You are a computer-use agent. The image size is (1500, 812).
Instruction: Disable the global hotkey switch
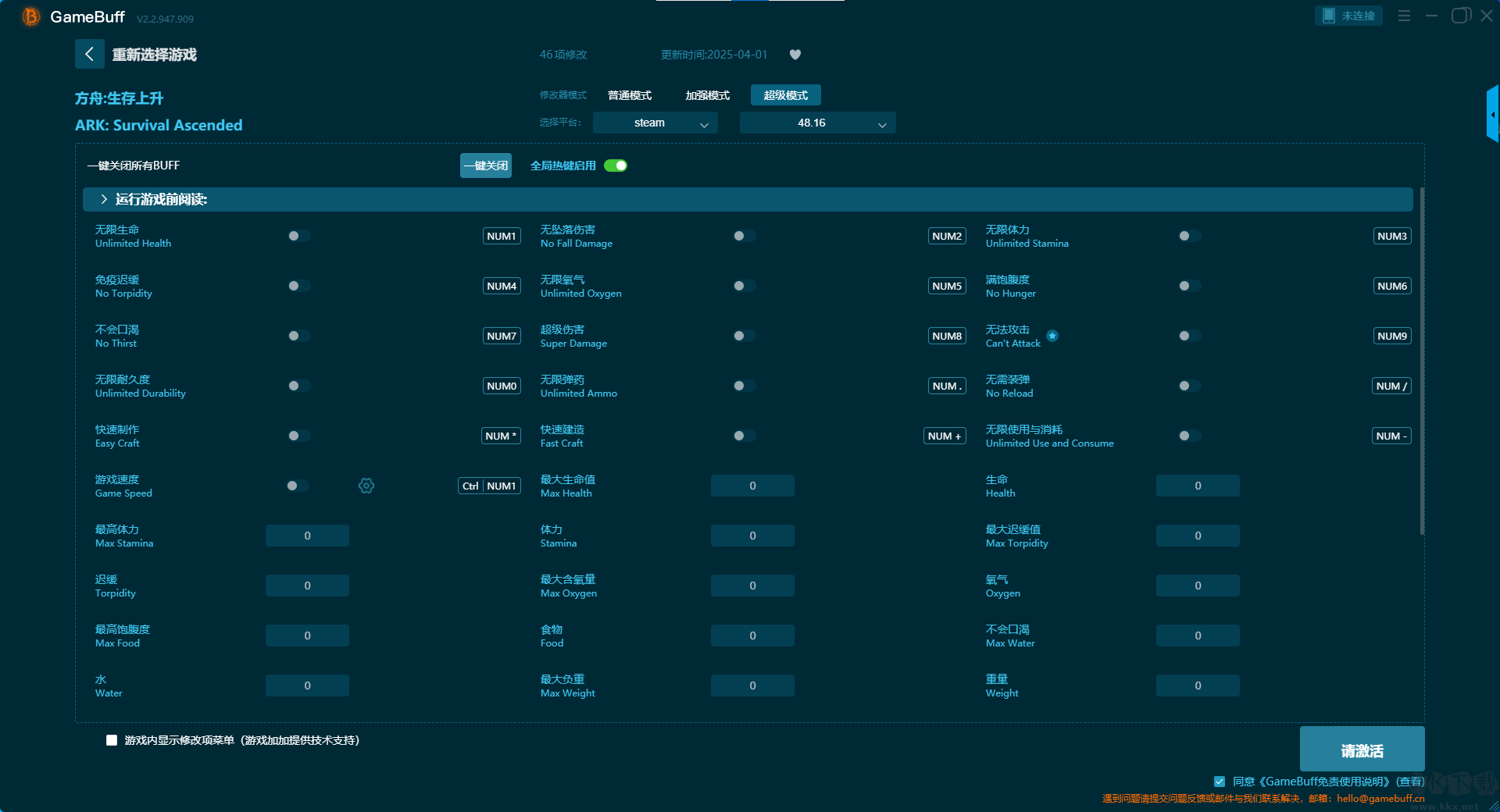click(x=616, y=166)
